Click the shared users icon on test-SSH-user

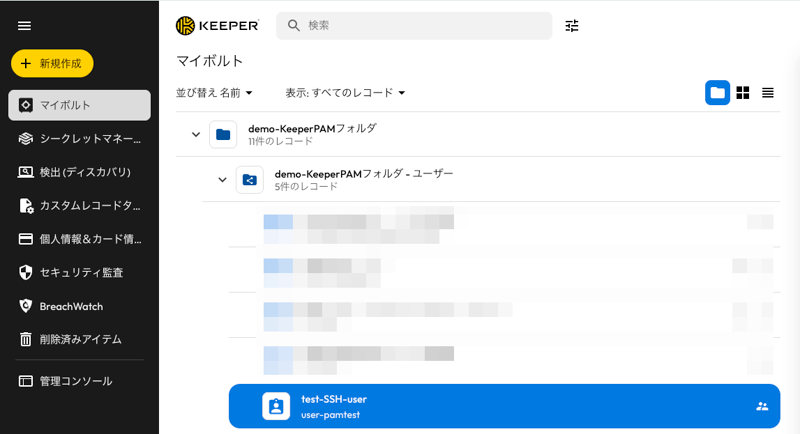[762, 406]
